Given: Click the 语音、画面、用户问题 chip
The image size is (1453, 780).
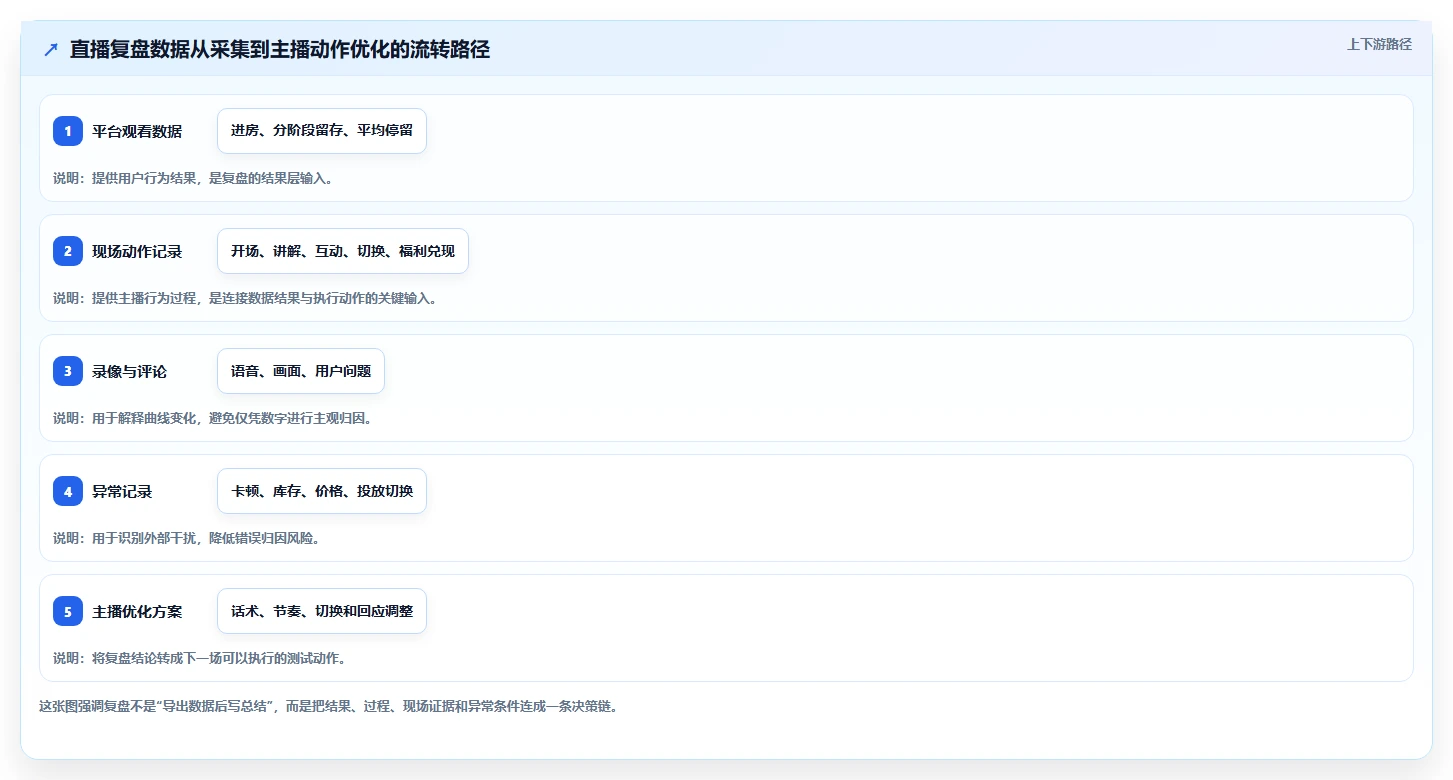Looking at the screenshot, I should [301, 371].
